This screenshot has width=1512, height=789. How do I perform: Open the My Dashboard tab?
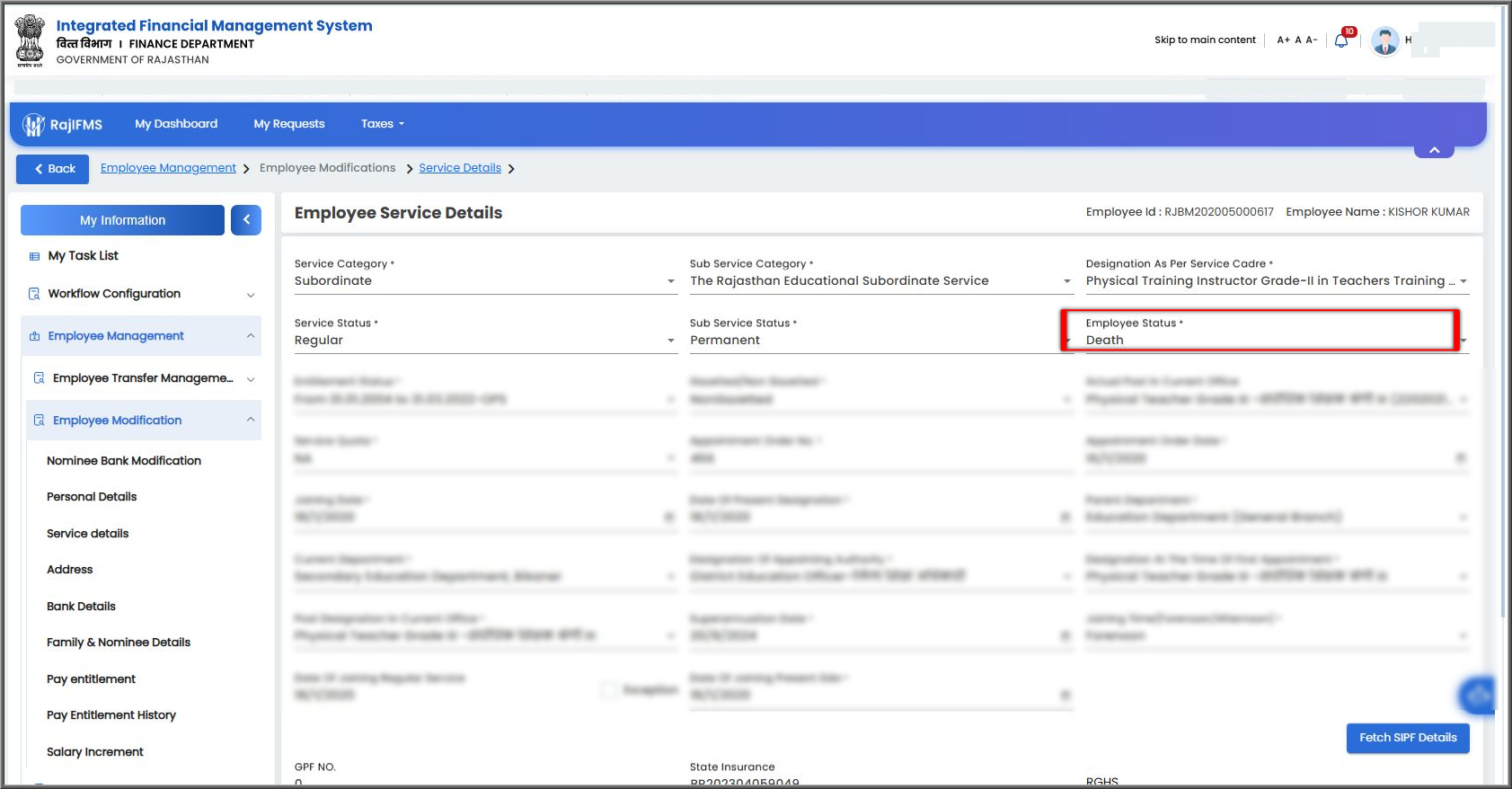(176, 124)
